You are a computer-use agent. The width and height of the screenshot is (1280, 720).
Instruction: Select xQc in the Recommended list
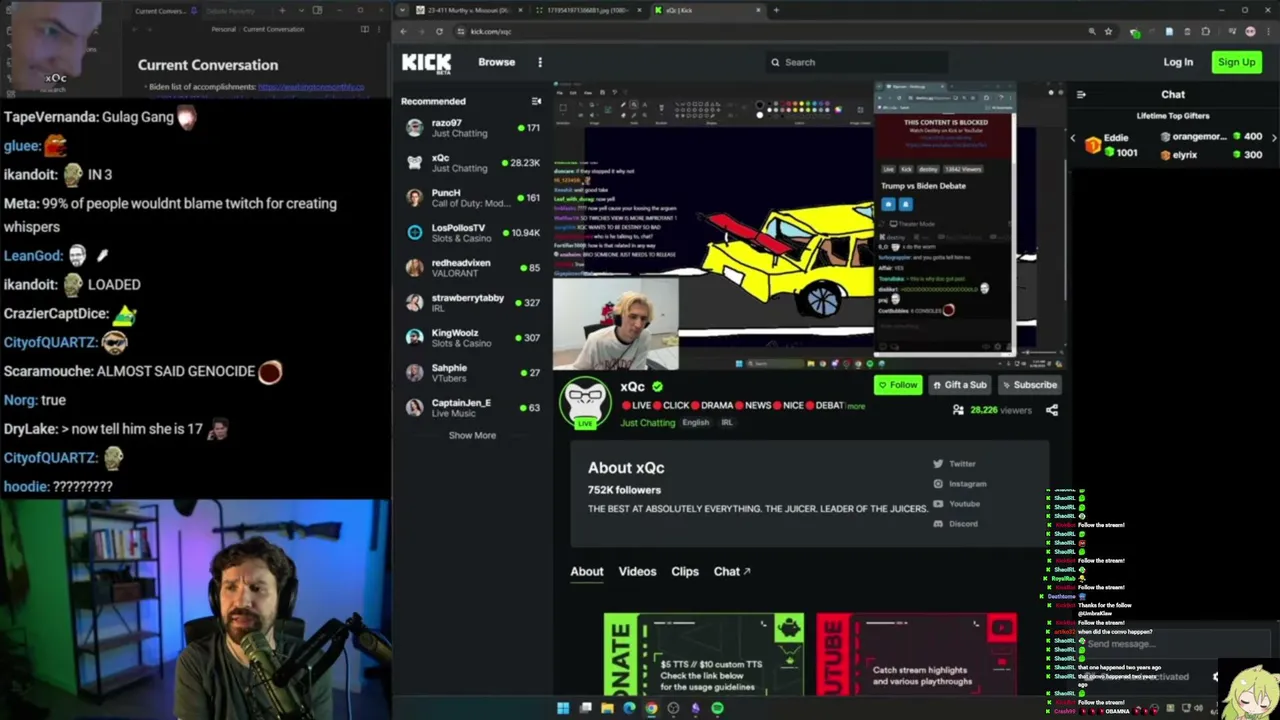coord(472,163)
